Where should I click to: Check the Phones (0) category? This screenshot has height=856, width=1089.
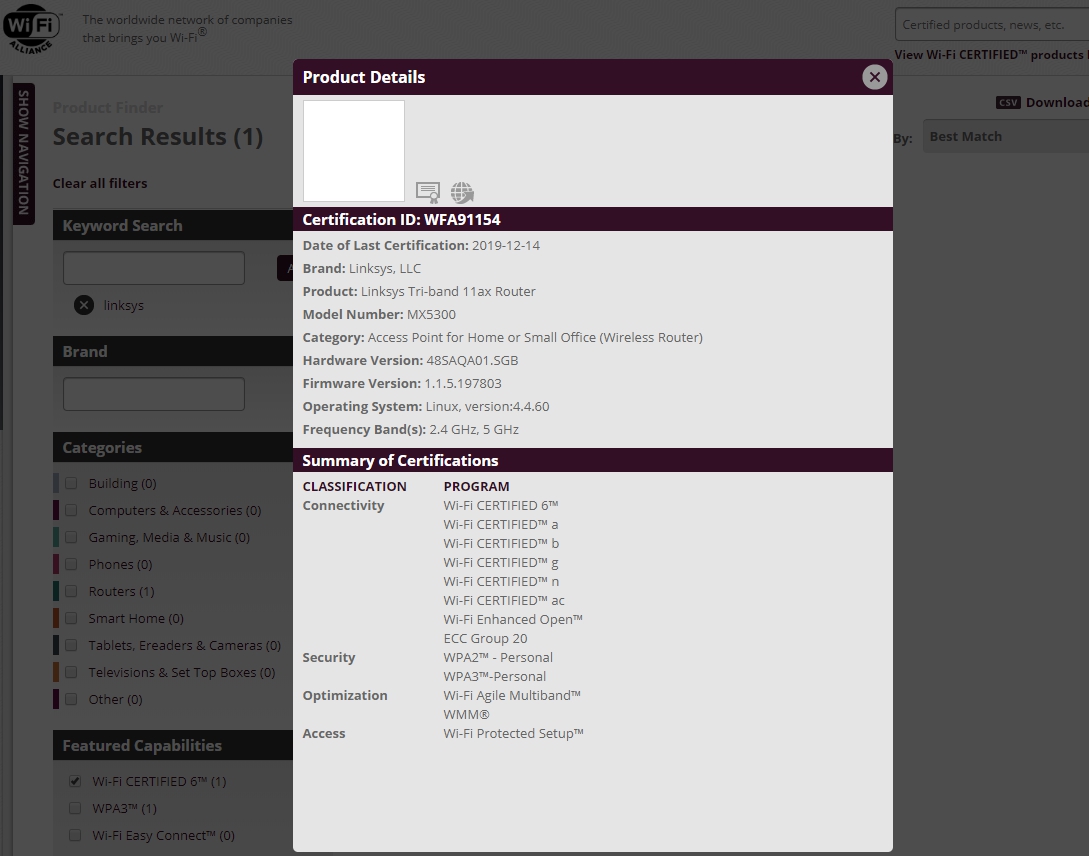[x=71, y=564]
